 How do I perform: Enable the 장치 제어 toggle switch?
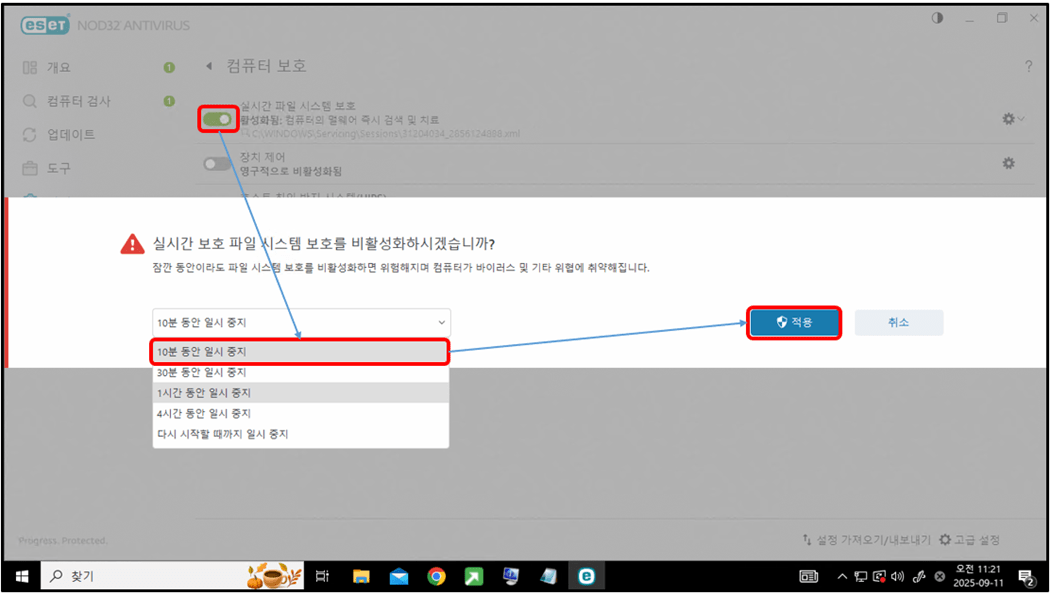tap(217, 164)
